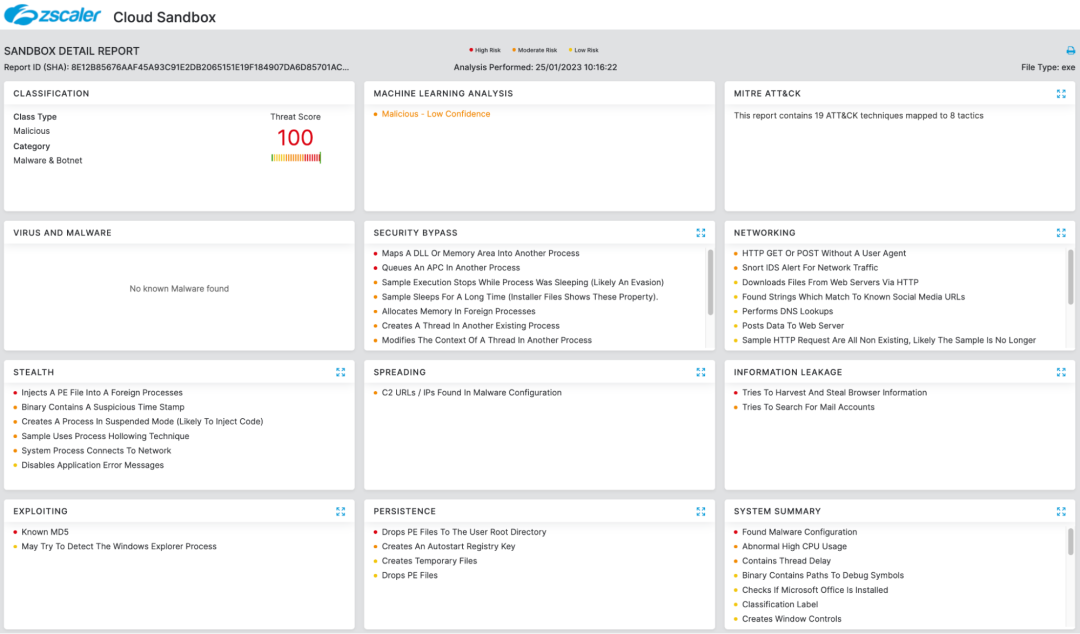
Task: Expand the System Summary panel
Action: pyautogui.click(x=1061, y=511)
